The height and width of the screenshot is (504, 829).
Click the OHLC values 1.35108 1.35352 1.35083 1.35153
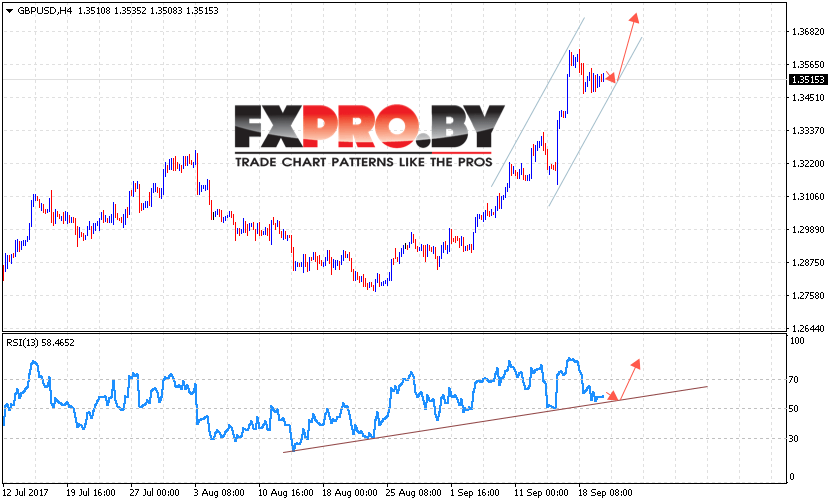pyautogui.click(x=148, y=11)
